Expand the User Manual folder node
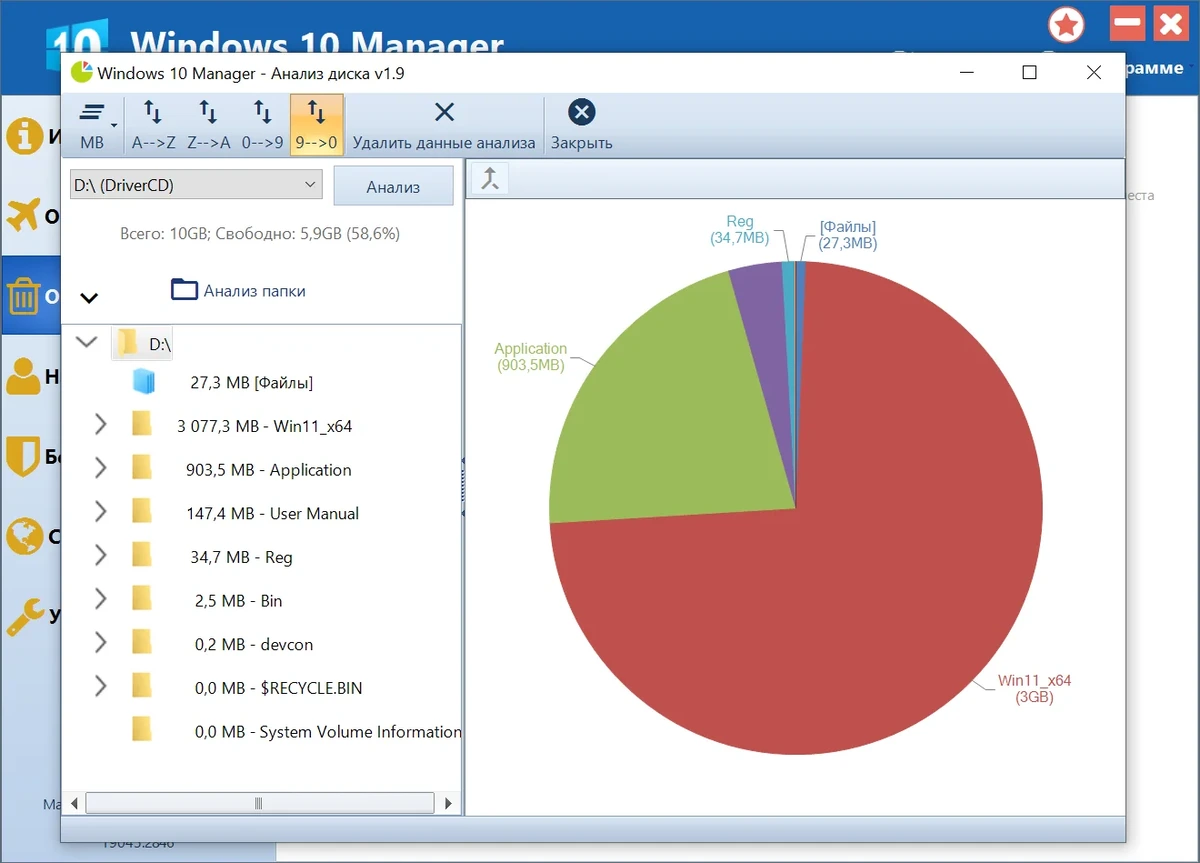The width and height of the screenshot is (1200, 863). click(x=100, y=512)
